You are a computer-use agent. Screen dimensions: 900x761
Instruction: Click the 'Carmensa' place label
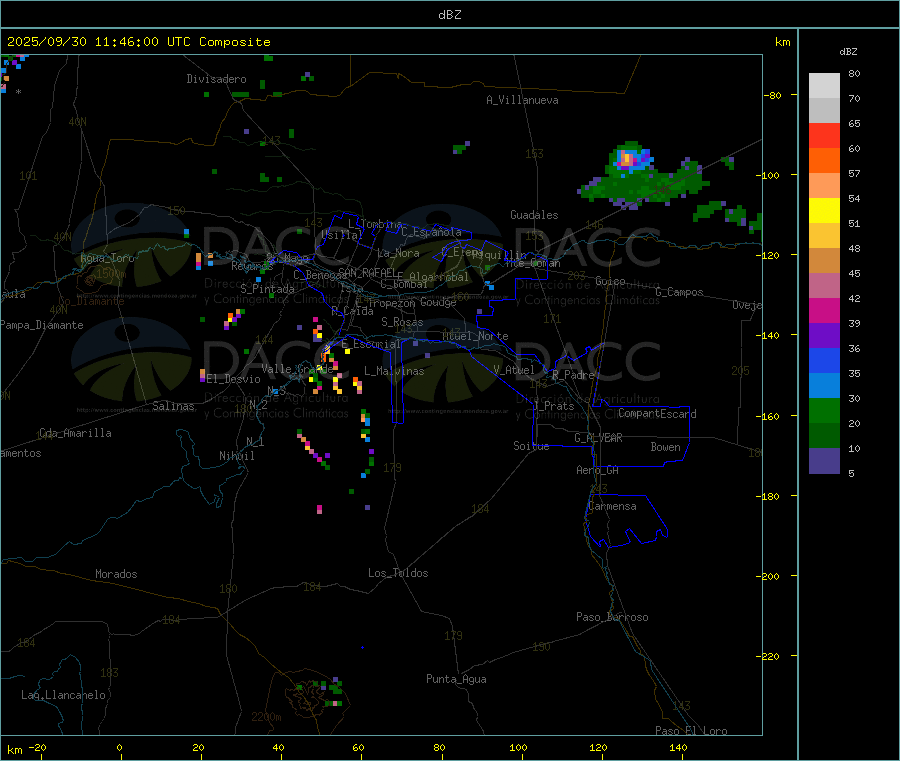pyautogui.click(x=612, y=506)
